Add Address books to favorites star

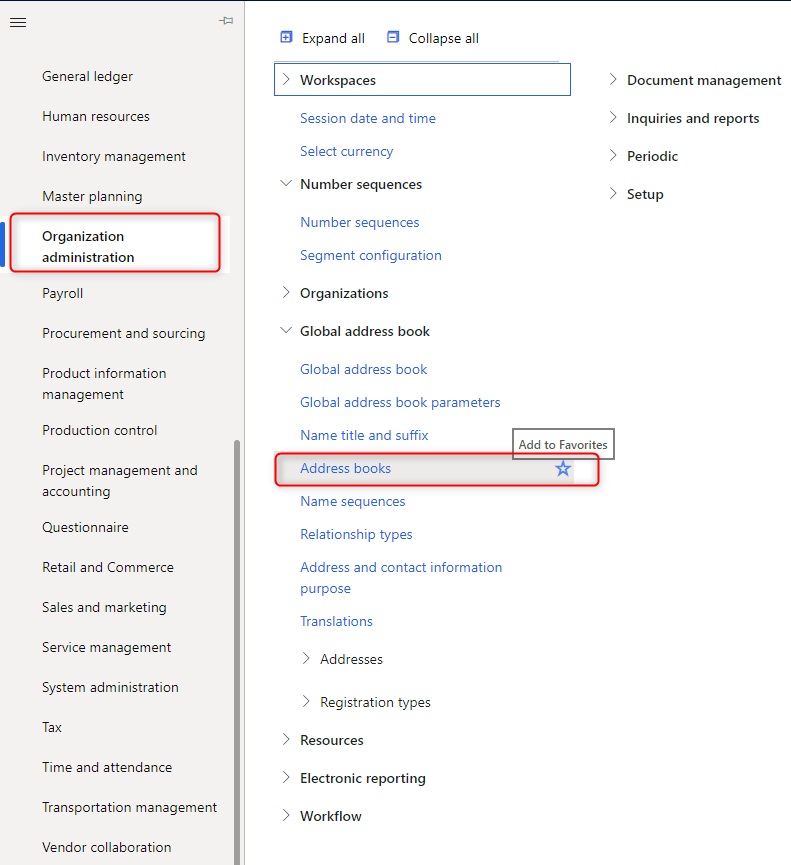563,468
